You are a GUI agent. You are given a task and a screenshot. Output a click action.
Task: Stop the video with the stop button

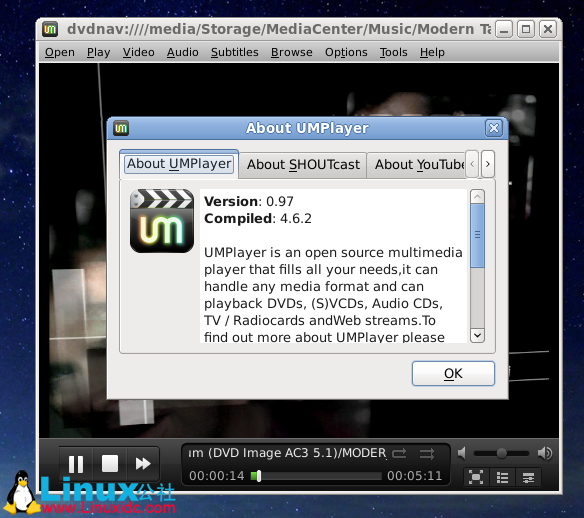click(x=110, y=464)
